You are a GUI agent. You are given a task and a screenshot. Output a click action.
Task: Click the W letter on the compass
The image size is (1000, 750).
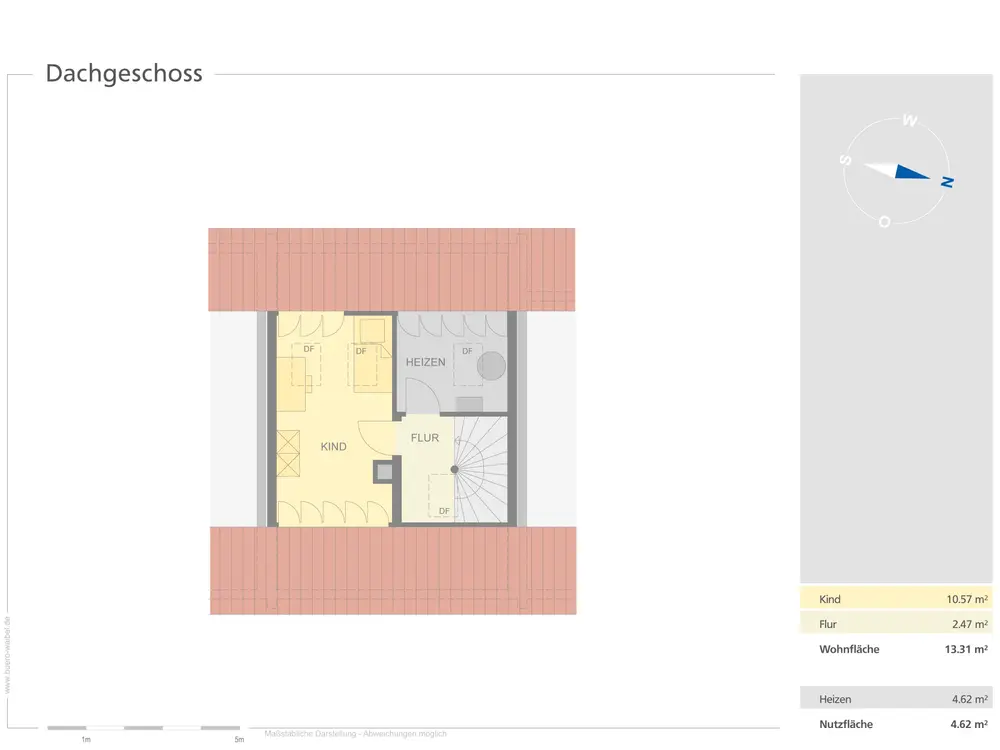click(909, 121)
